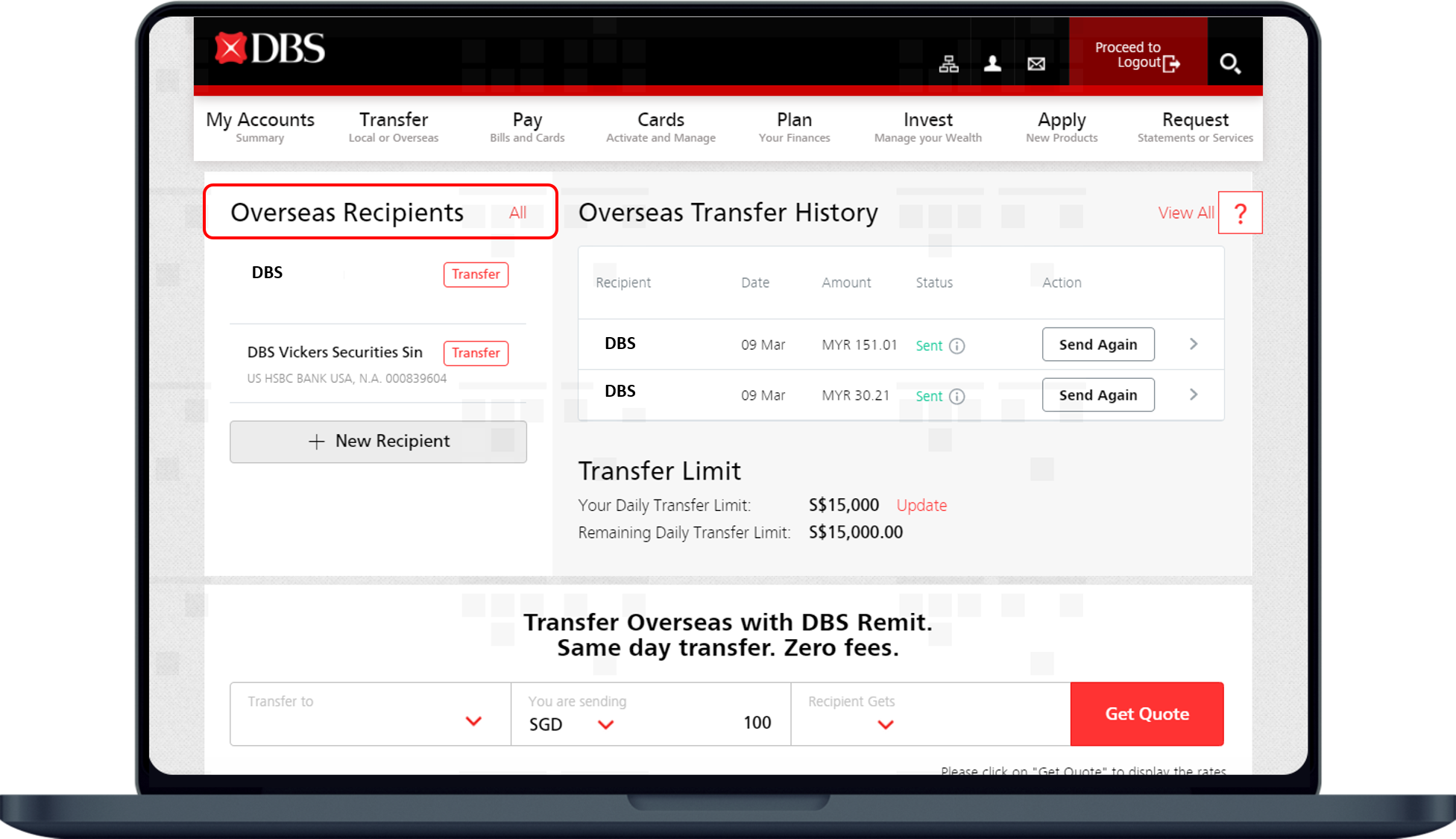The width and height of the screenshot is (1456, 839).
Task: Open the search magnifier icon
Action: click(x=1230, y=63)
